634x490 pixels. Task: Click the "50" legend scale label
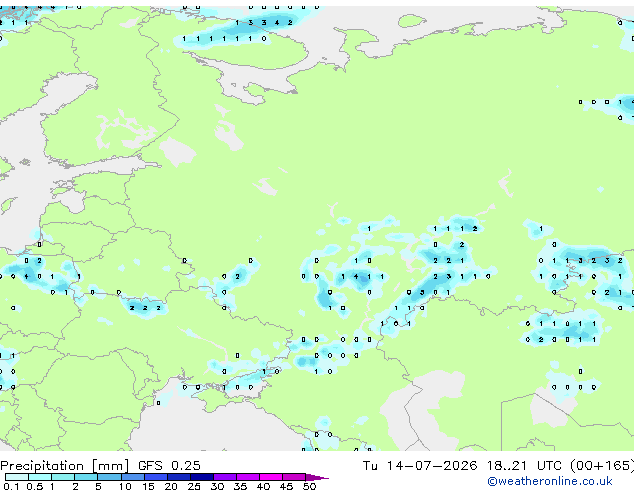(x=309, y=486)
